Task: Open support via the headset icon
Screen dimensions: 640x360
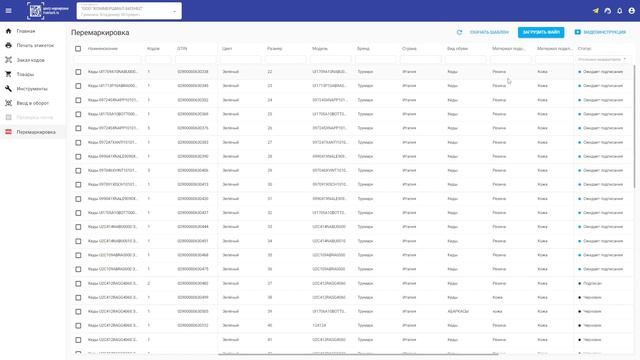Action: point(608,11)
